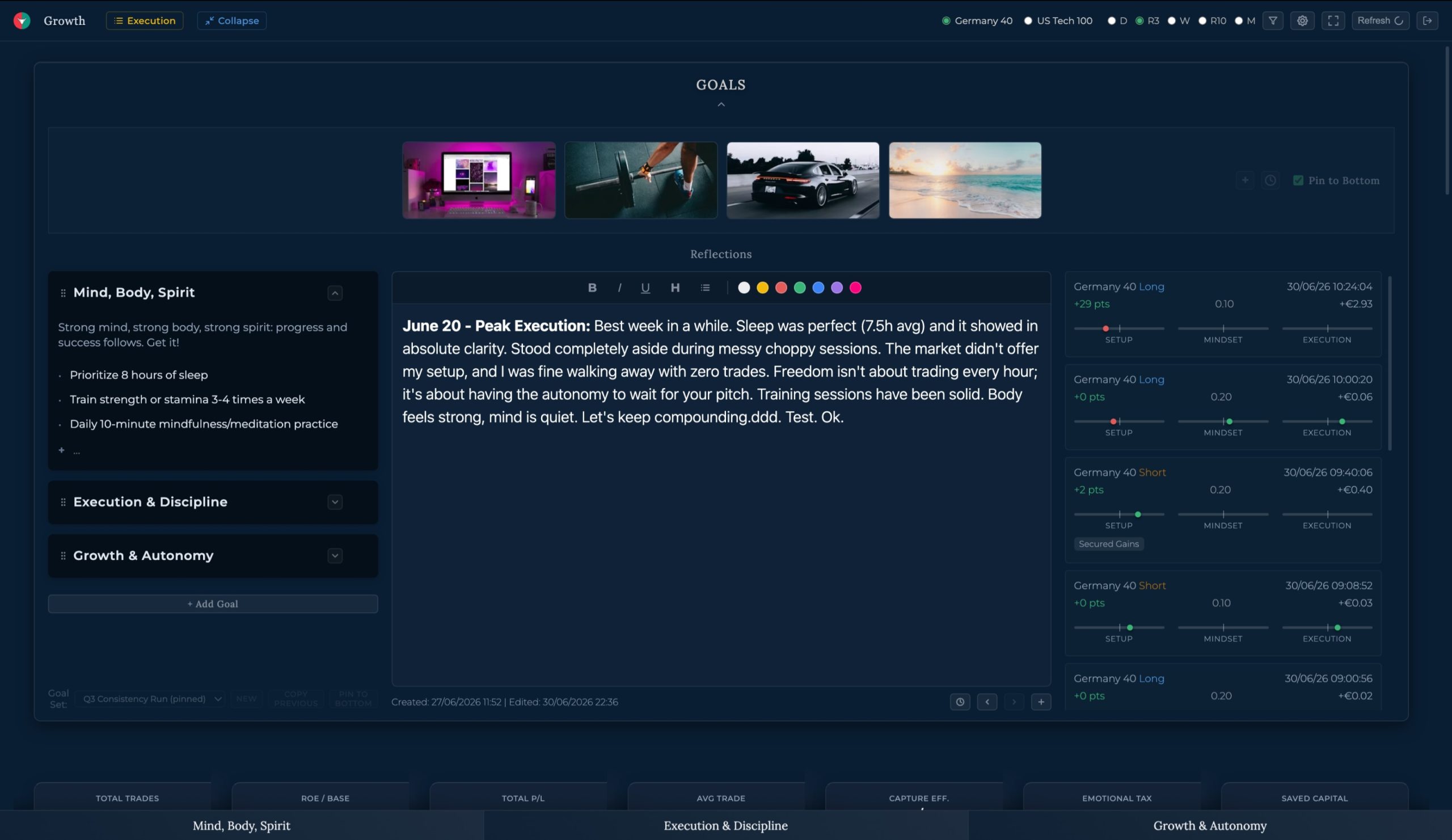Click clock icon beside Pin to Bottom
The image size is (1452, 840).
click(x=1270, y=180)
